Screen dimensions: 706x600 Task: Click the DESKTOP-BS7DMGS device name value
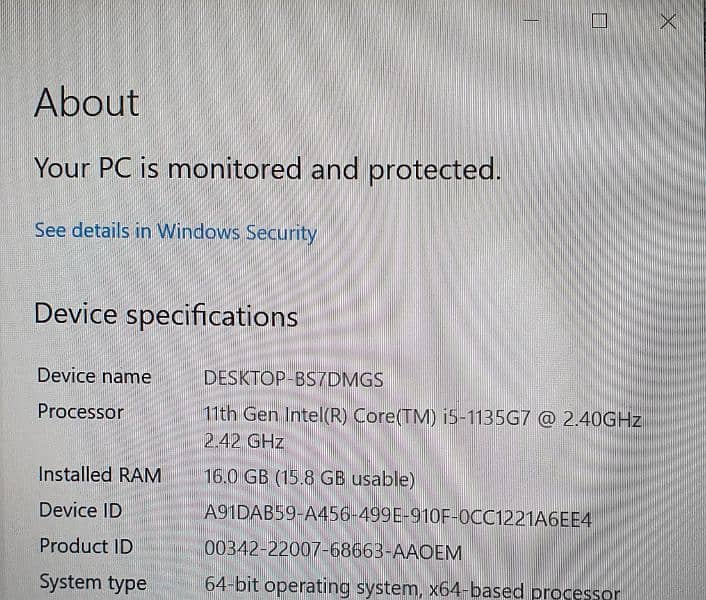point(293,379)
